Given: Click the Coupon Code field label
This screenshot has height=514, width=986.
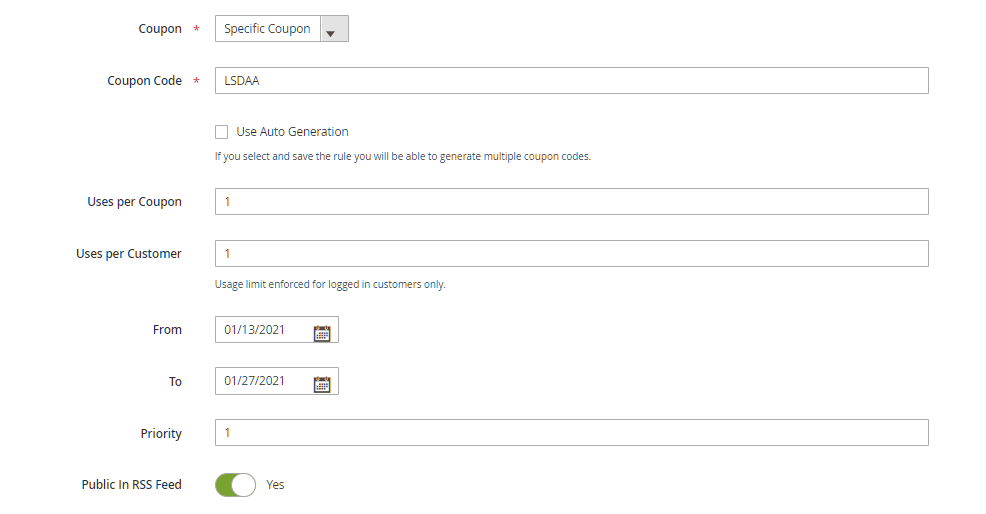Looking at the screenshot, I should coord(144,81).
